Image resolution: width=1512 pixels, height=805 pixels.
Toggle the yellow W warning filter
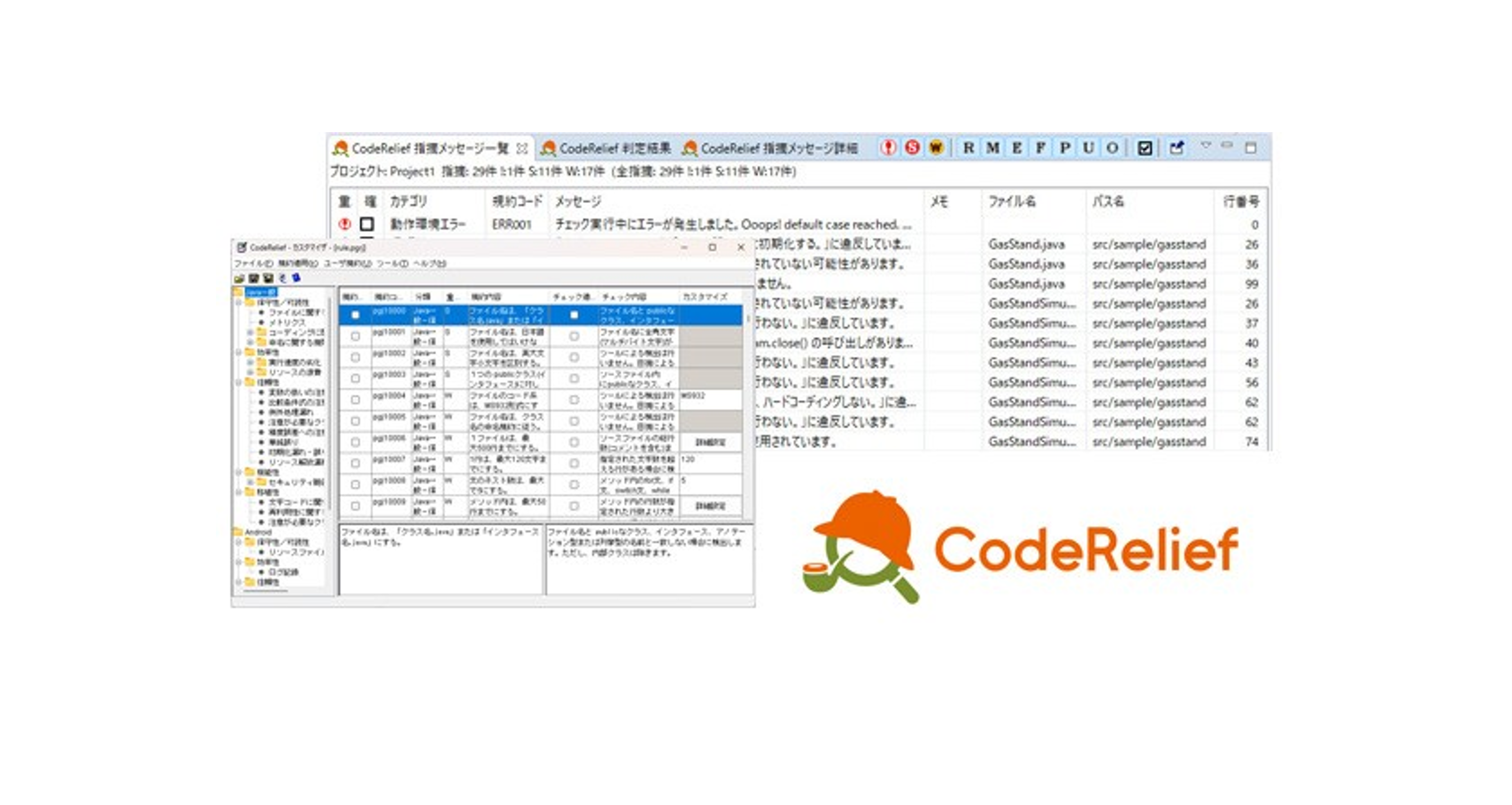coord(936,148)
